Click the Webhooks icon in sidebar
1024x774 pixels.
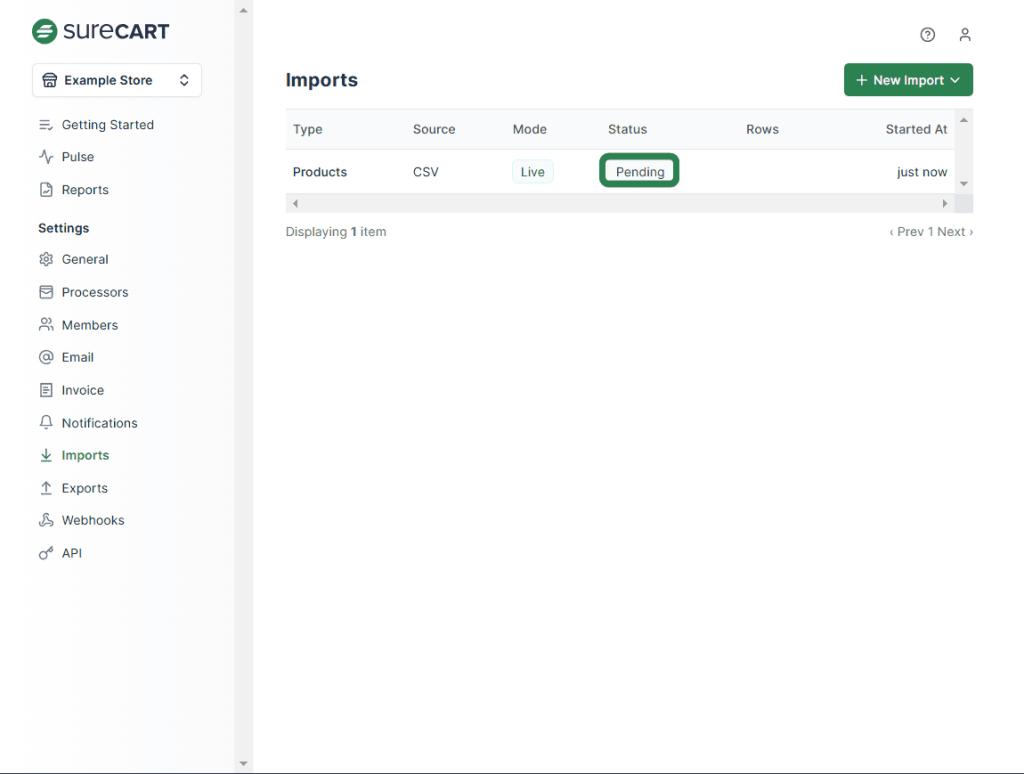(x=46, y=520)
